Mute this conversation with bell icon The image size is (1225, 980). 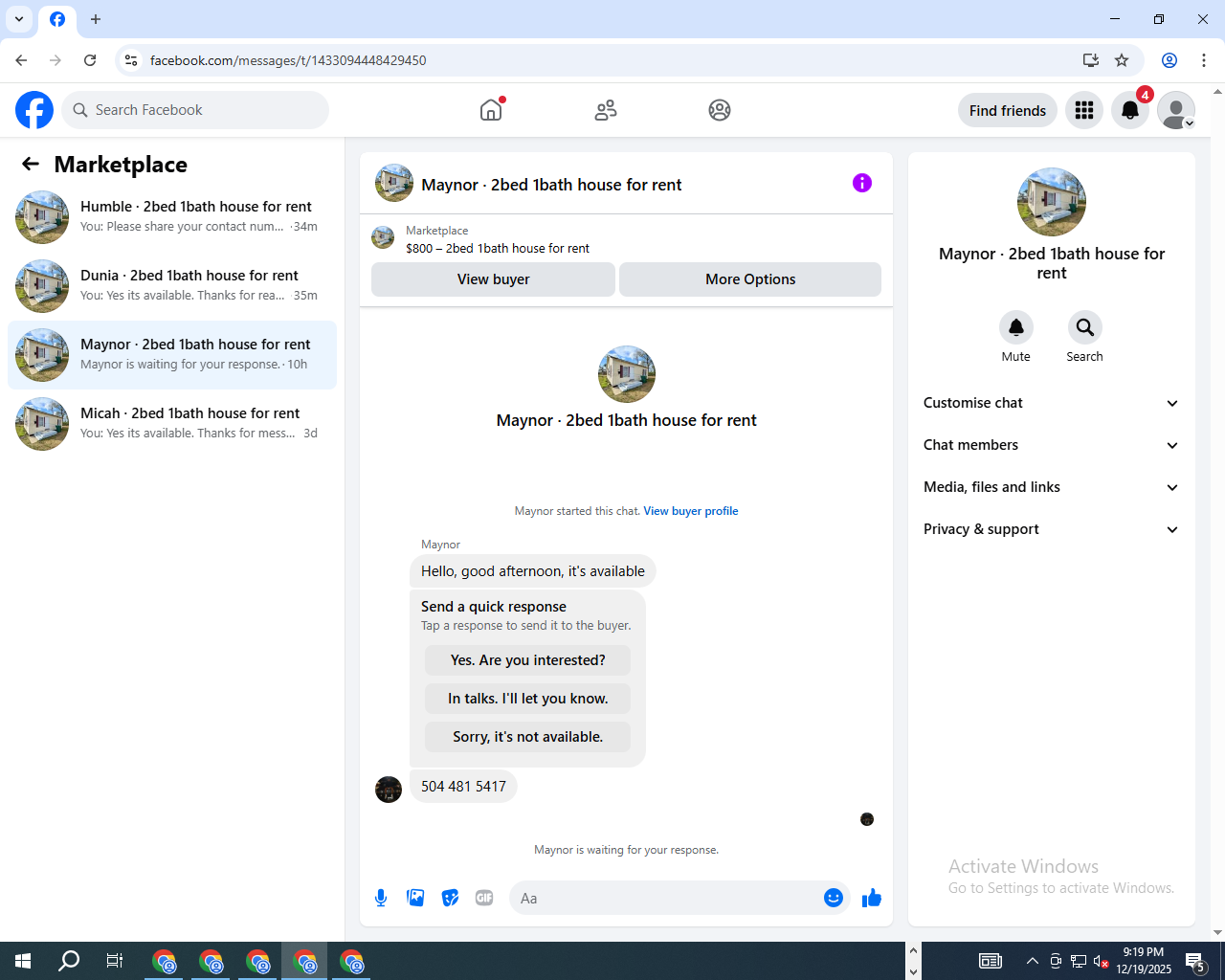[1016, 327]
